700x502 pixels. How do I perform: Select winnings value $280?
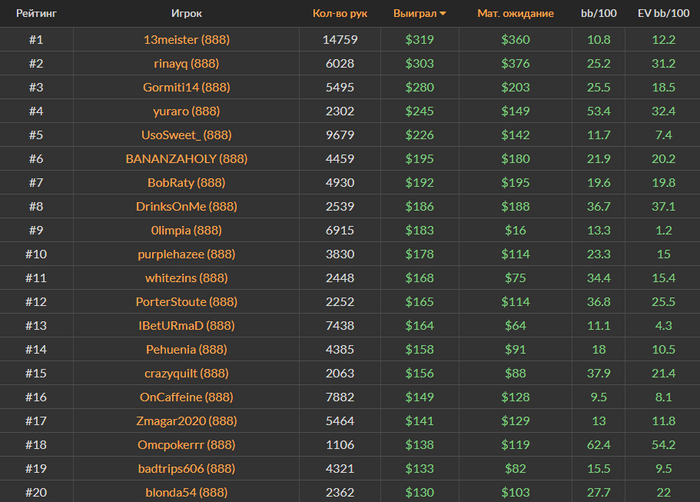pyautogui.click(x=419, y=87)
